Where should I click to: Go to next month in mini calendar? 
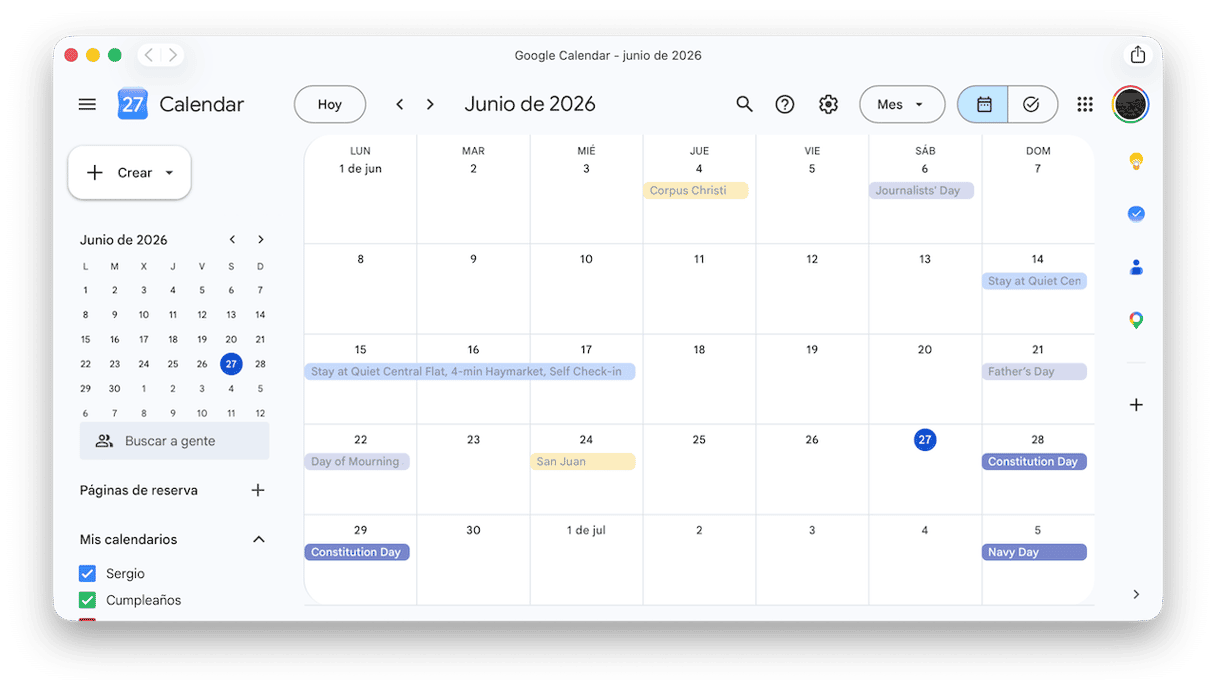(x=261, y=239)
